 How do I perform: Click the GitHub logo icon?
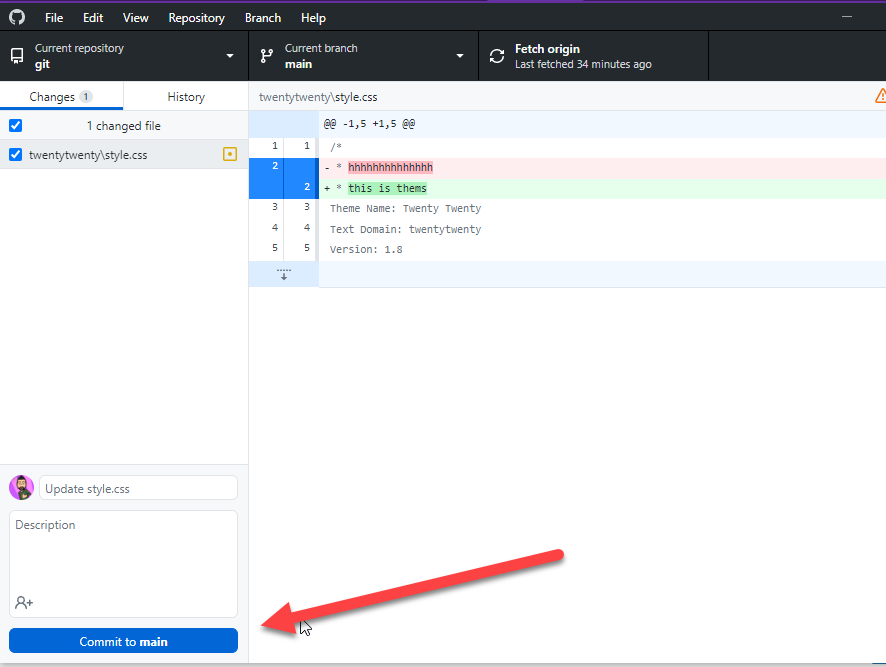tap(17, 18)
